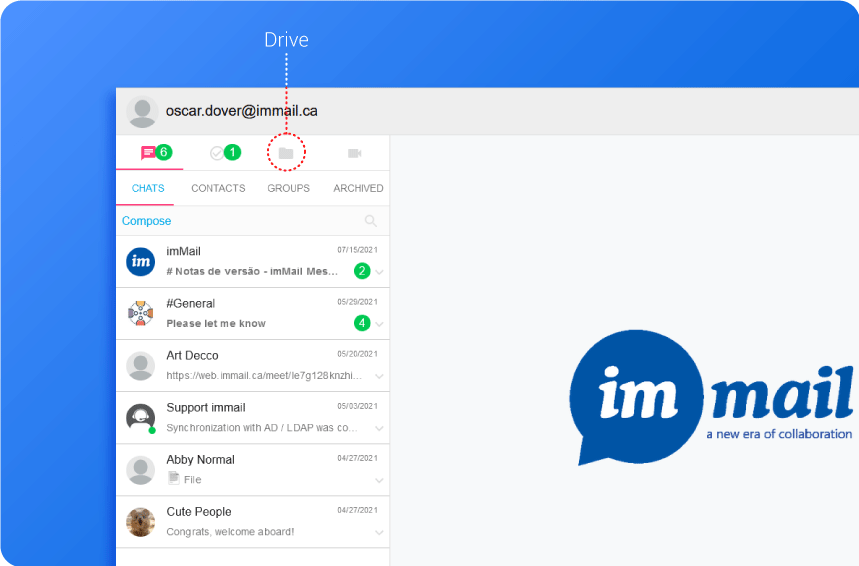859x566 pixels.
Task: Open the Support immail conversation
Action: [x=253, y=418]
